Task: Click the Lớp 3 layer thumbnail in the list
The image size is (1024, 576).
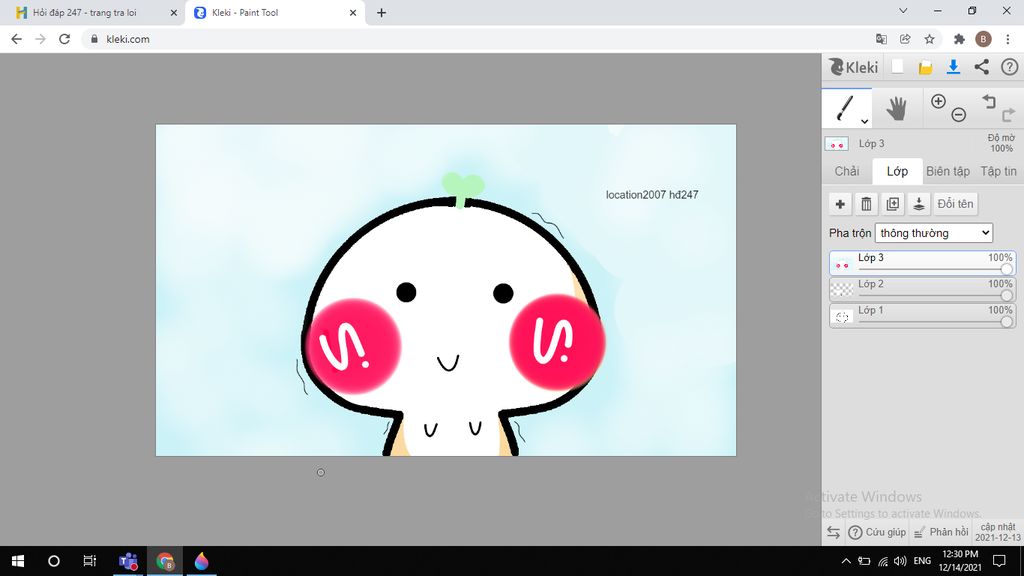Action: [x=842, y=263]
